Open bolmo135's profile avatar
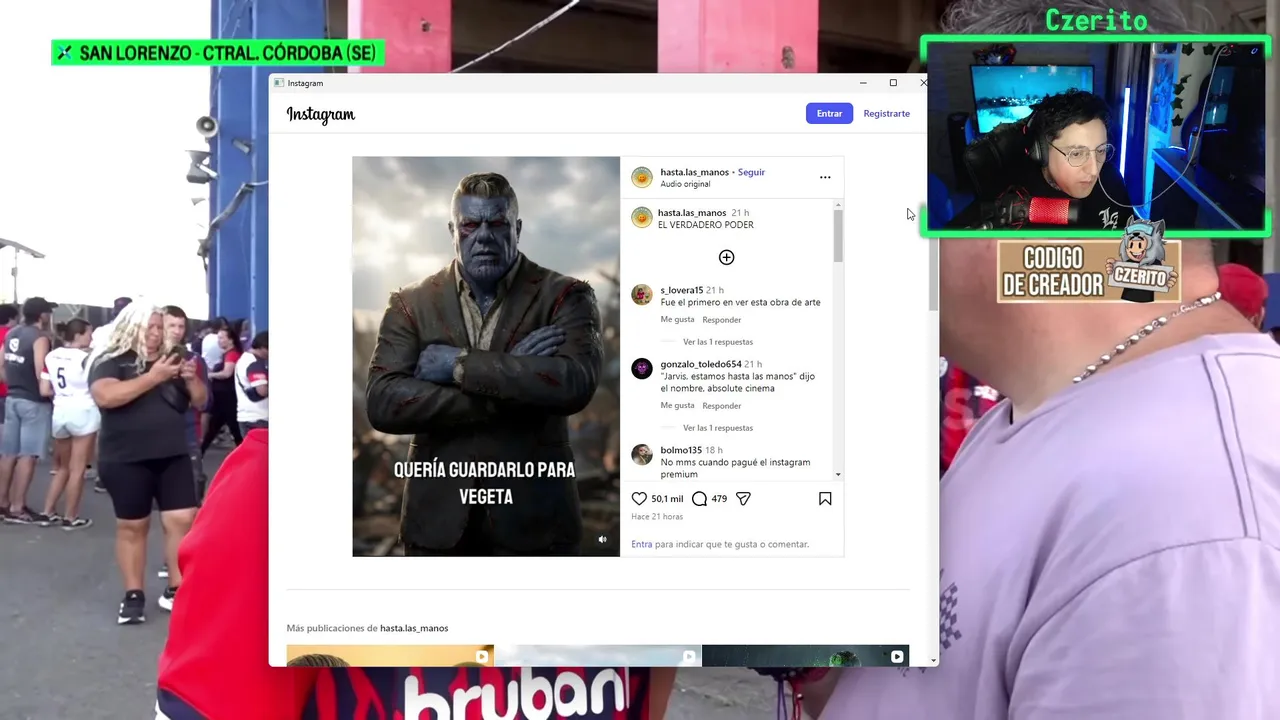This screenshot has height=720, width=1280. point(642,455)
